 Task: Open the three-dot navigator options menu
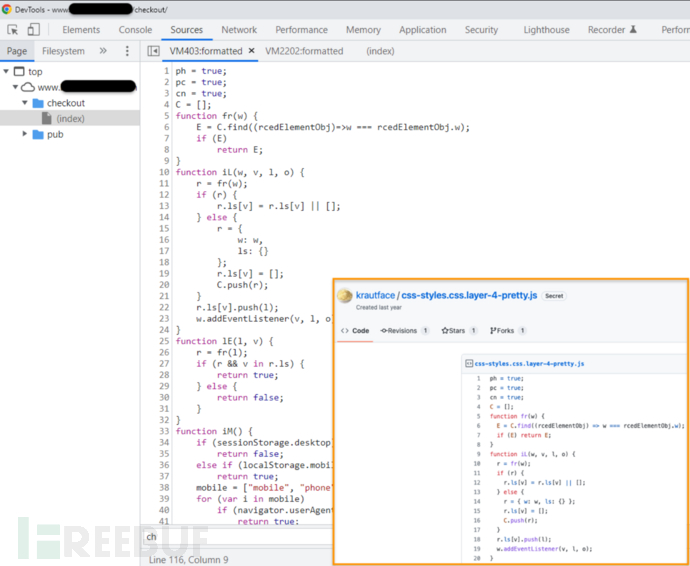click(x=126, y=51)
